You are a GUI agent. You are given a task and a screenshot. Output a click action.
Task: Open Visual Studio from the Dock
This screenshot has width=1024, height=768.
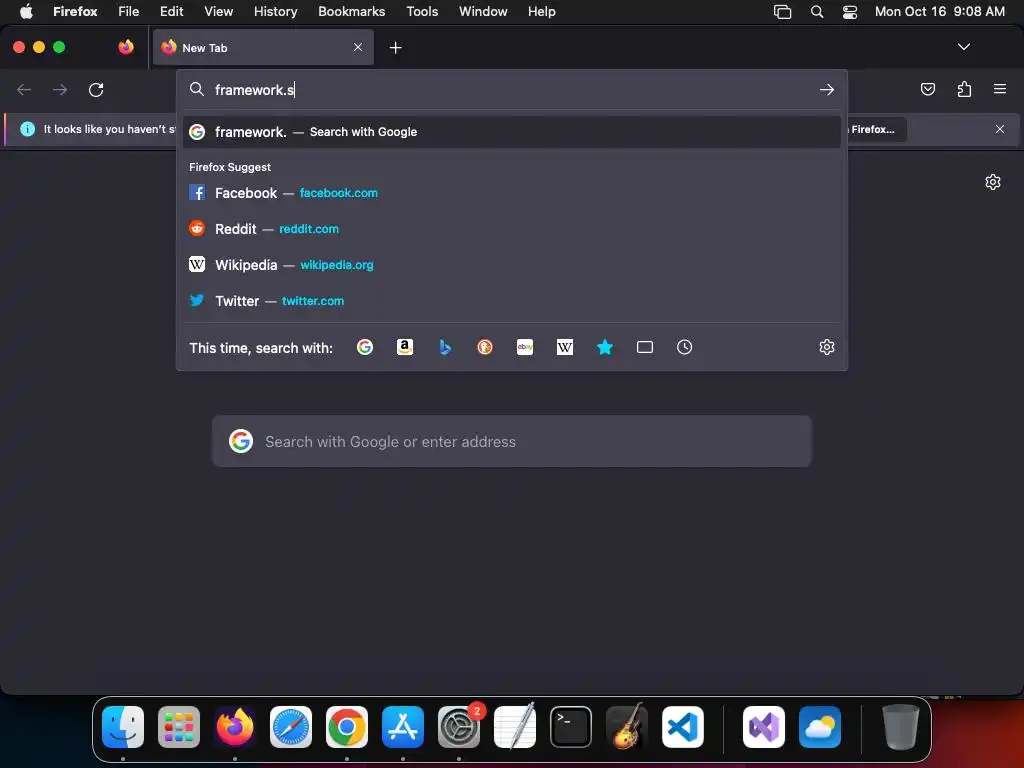click(x=764, y=727)
